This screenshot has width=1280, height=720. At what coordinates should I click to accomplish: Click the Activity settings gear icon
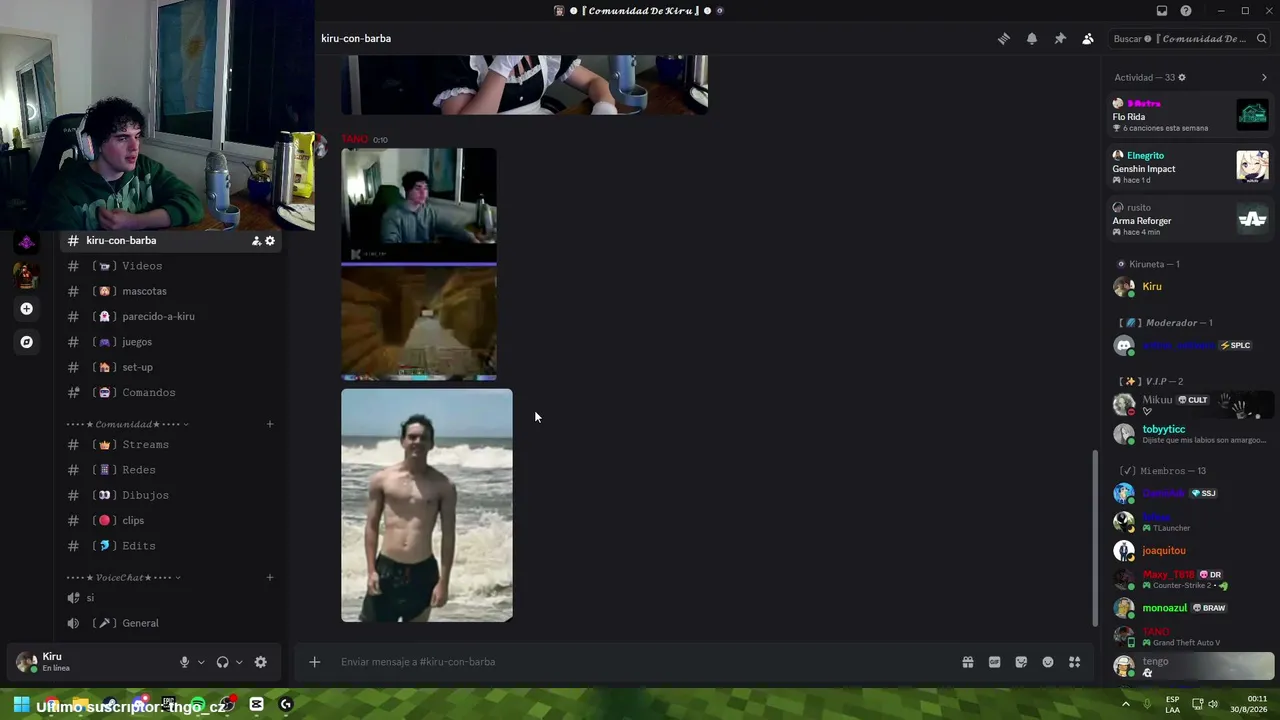point(1182,77)
